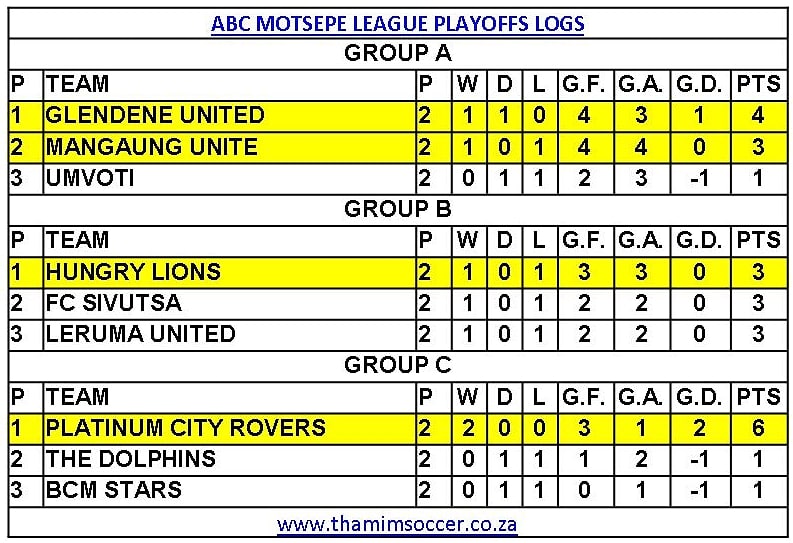Select the TEAM column header in Group B
Viewport: 793px width, 543px height.
(x=78, y=240)
